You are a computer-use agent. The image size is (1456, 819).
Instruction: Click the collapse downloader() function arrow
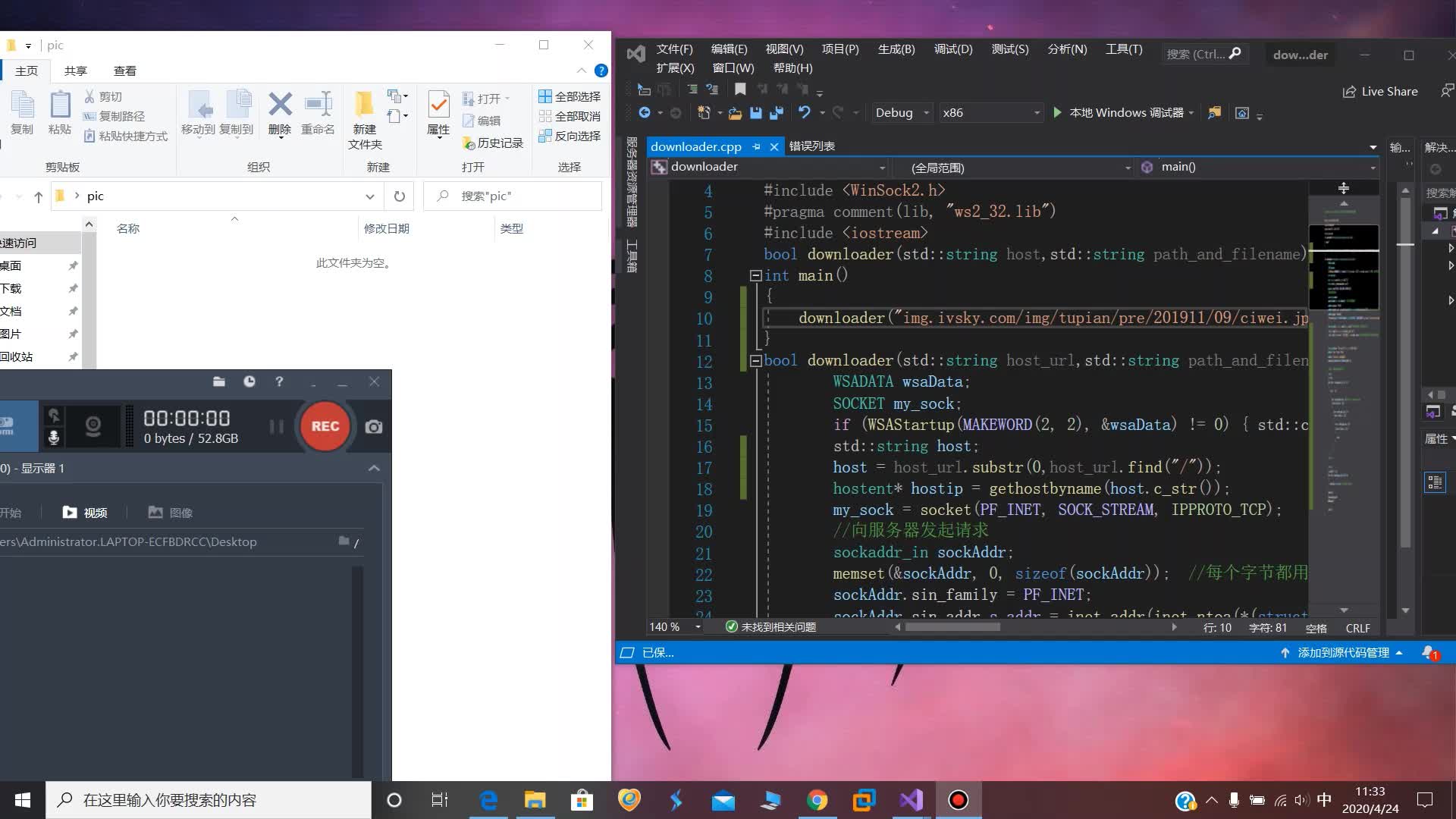click(x=756, y=360)
